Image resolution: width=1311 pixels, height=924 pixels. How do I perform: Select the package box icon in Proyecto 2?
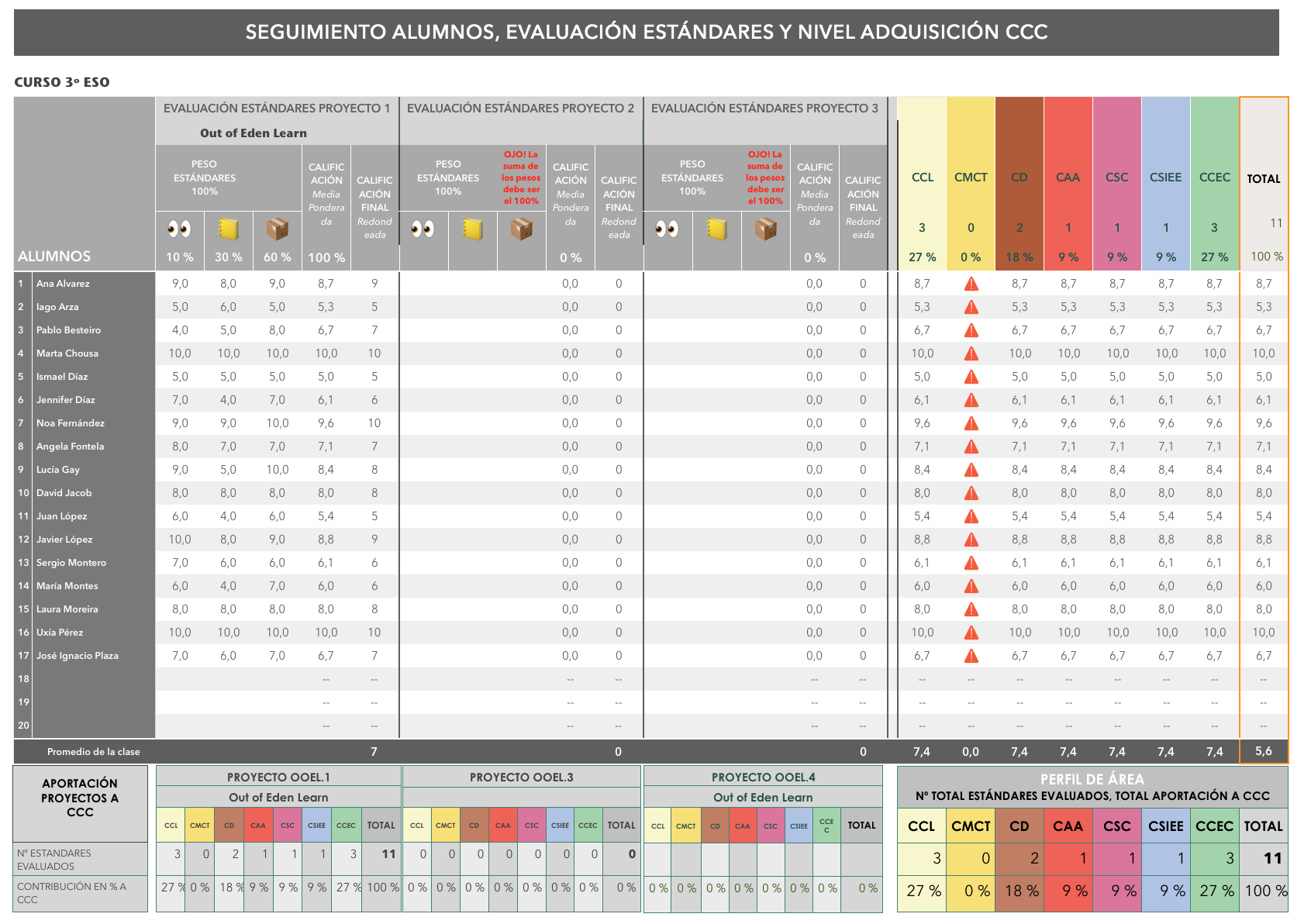(x=521, y=229)
